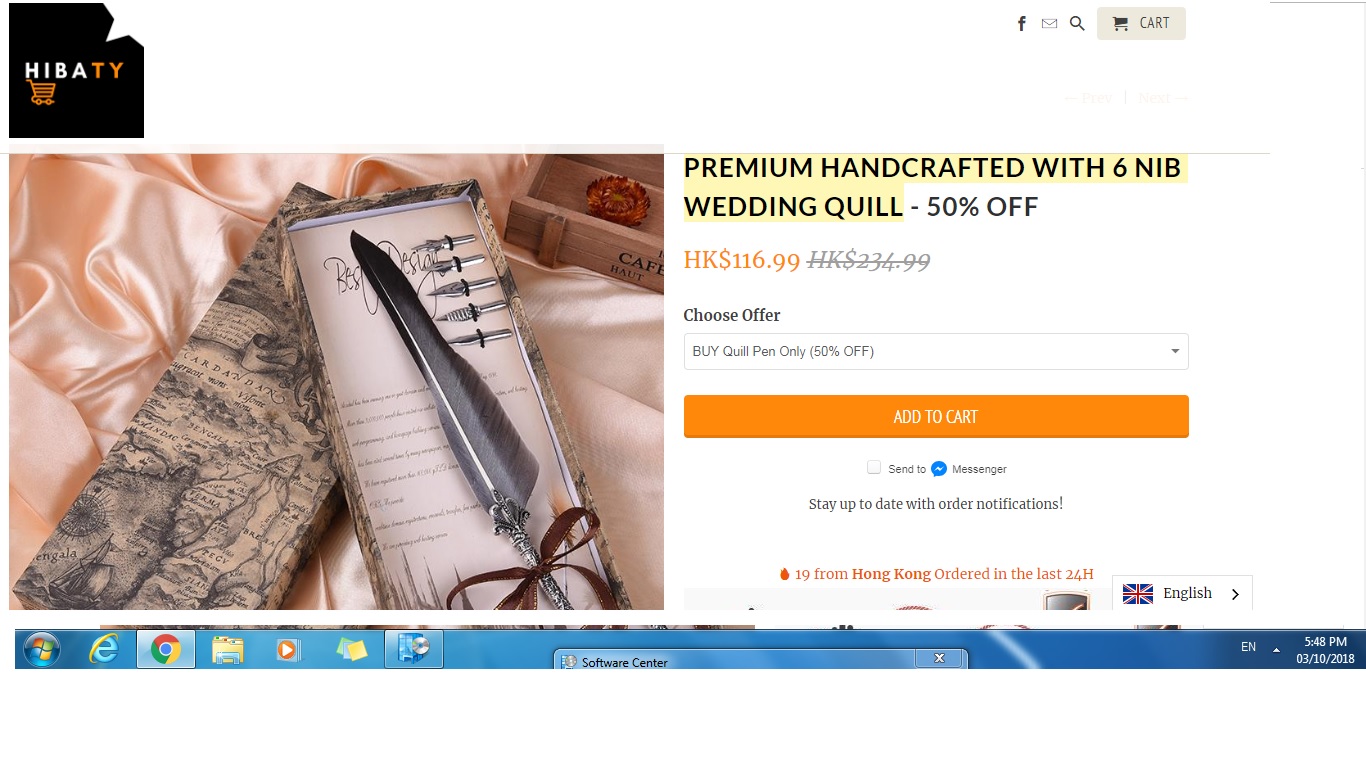Open the English language selector

pos(1182,594)
